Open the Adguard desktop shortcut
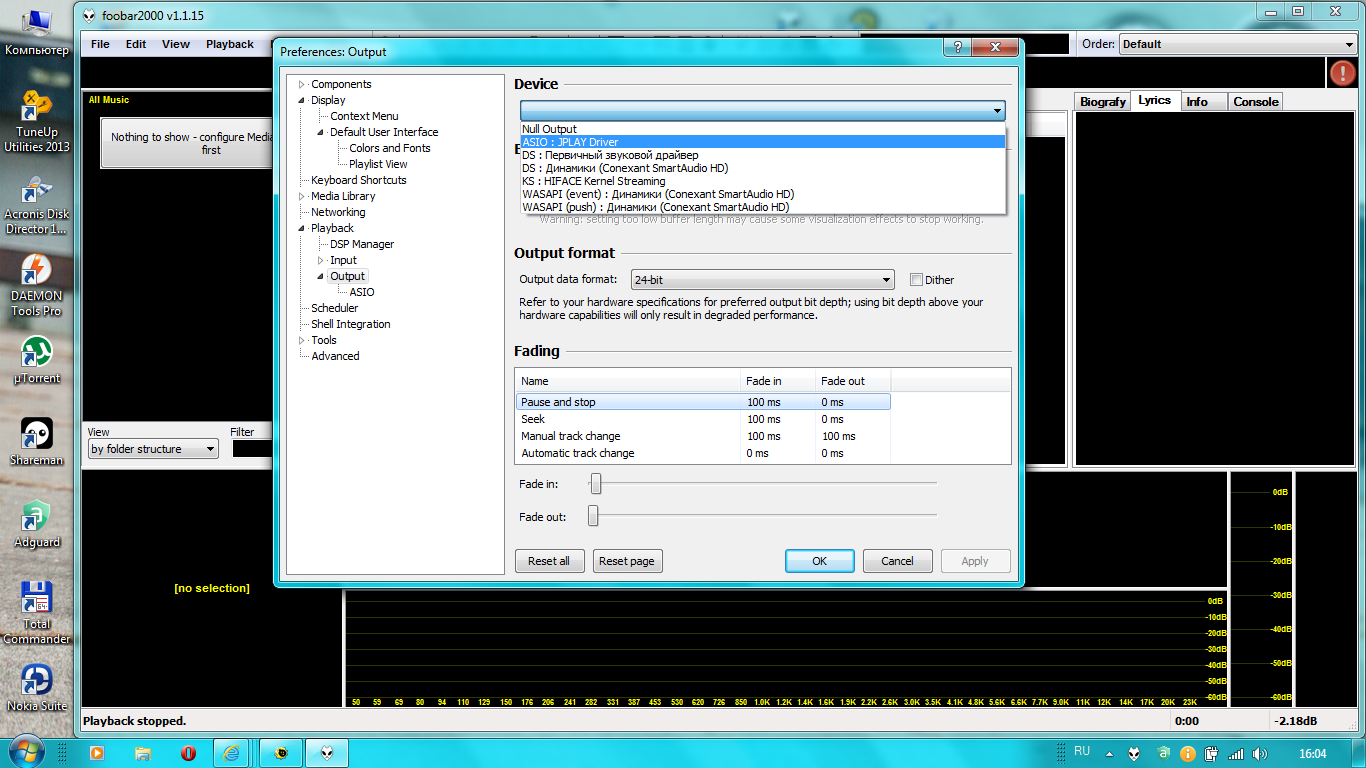The height and width of the screenshot is (768, 1366). (x=37, y=517)
